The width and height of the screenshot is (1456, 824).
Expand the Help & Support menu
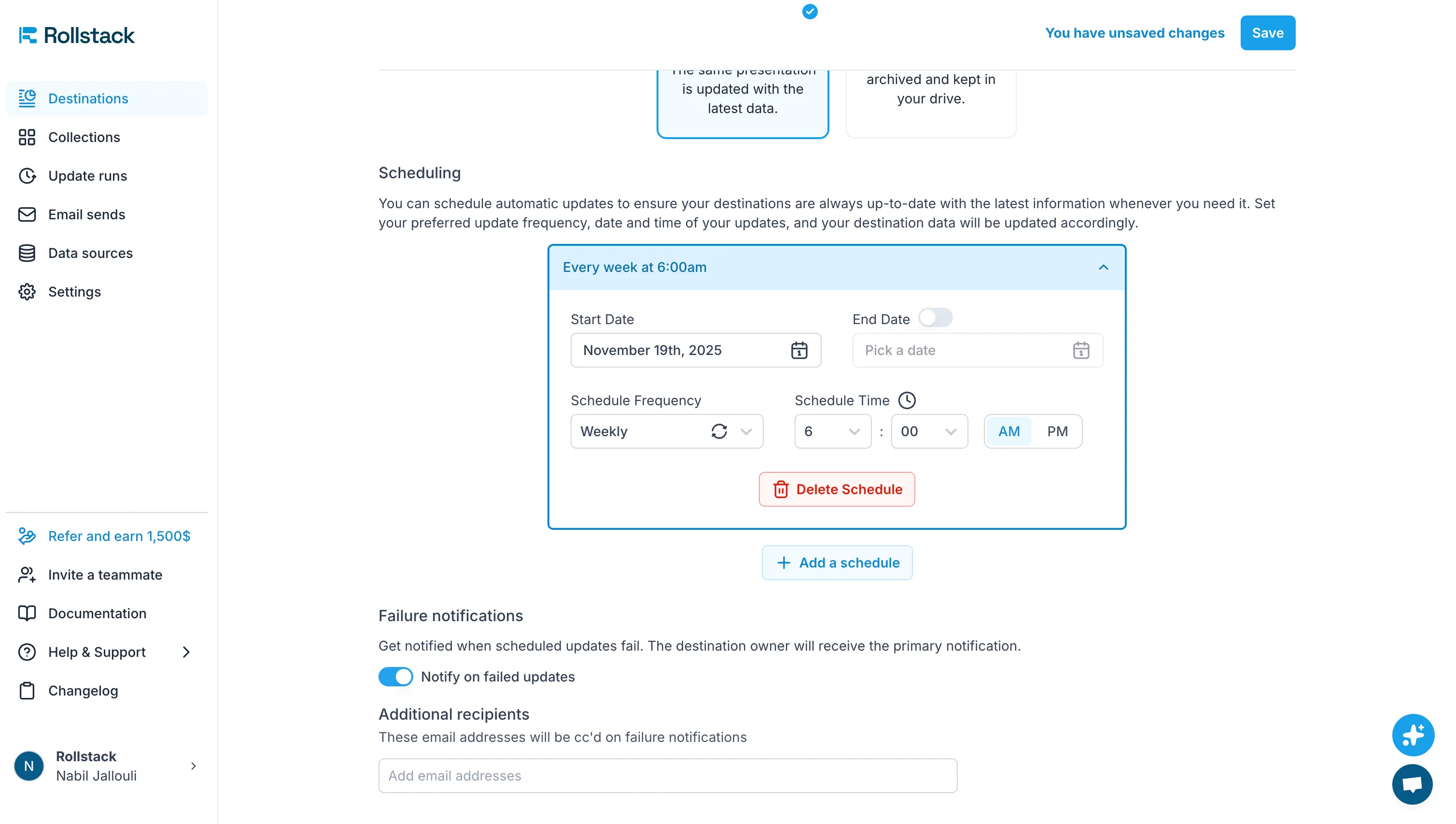point(187,652)
